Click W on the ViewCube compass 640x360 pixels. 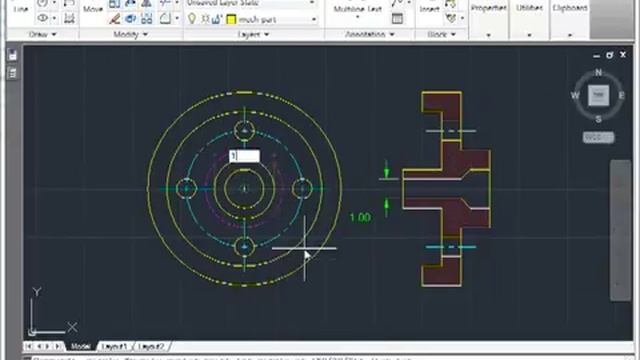point(575,96)
